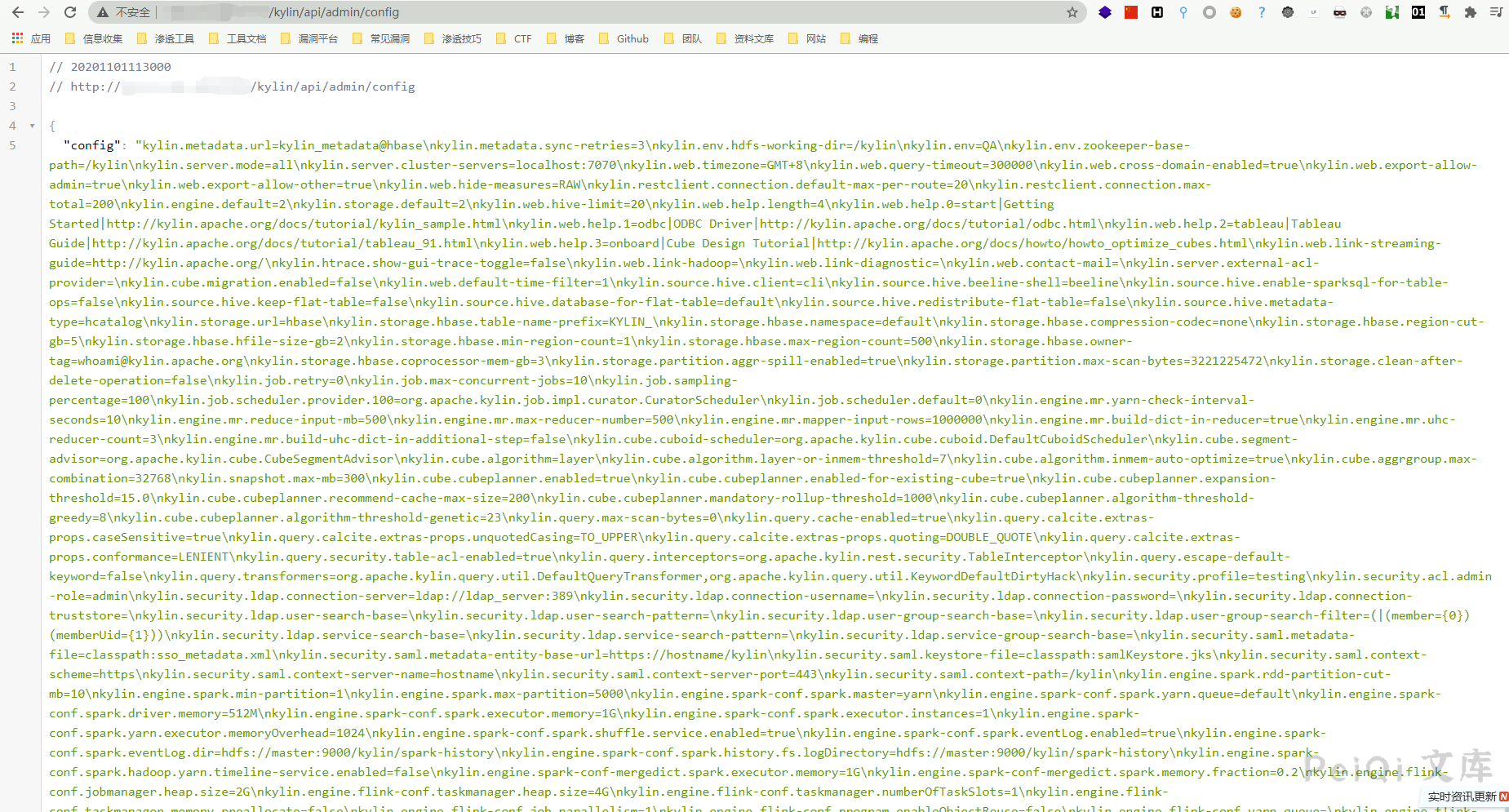The image size is (1509, 812).
Task: Bookmark this page with the star icon
Action: tap(1072, 12)
